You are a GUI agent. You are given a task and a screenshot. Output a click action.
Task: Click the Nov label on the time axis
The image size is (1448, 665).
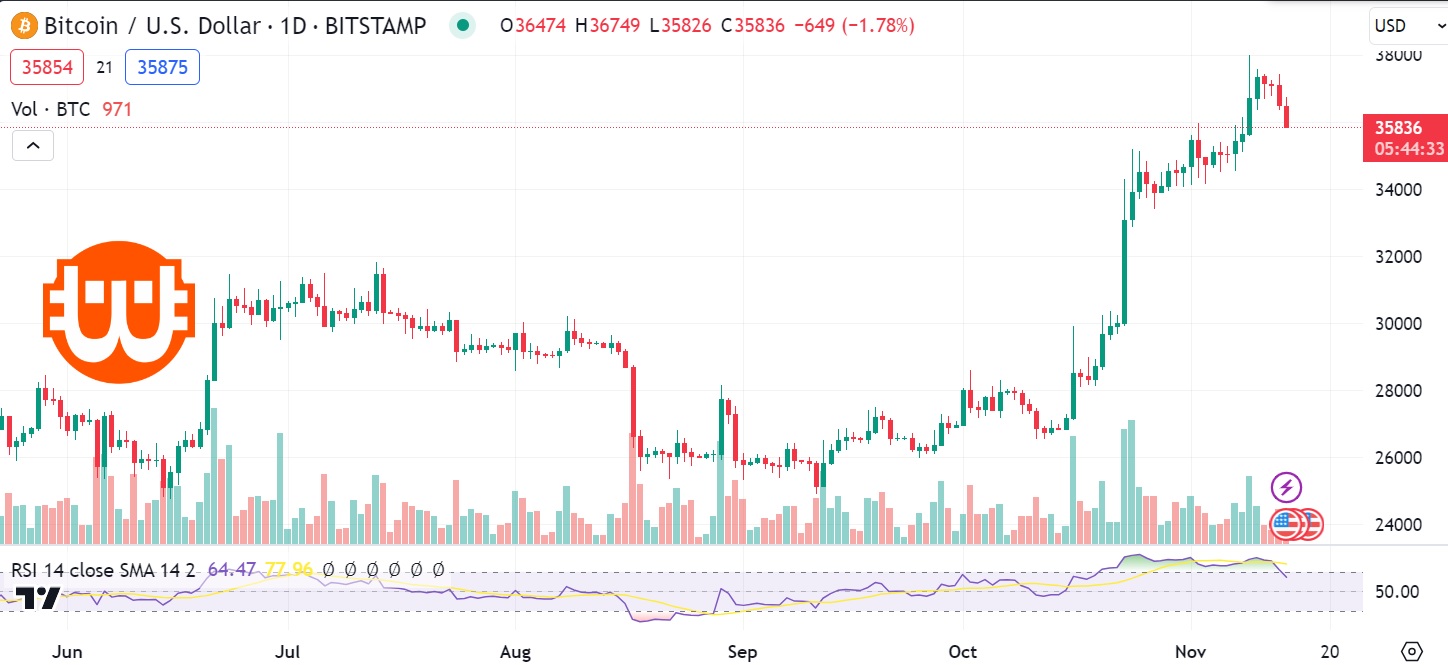(x=1191, y=651)
